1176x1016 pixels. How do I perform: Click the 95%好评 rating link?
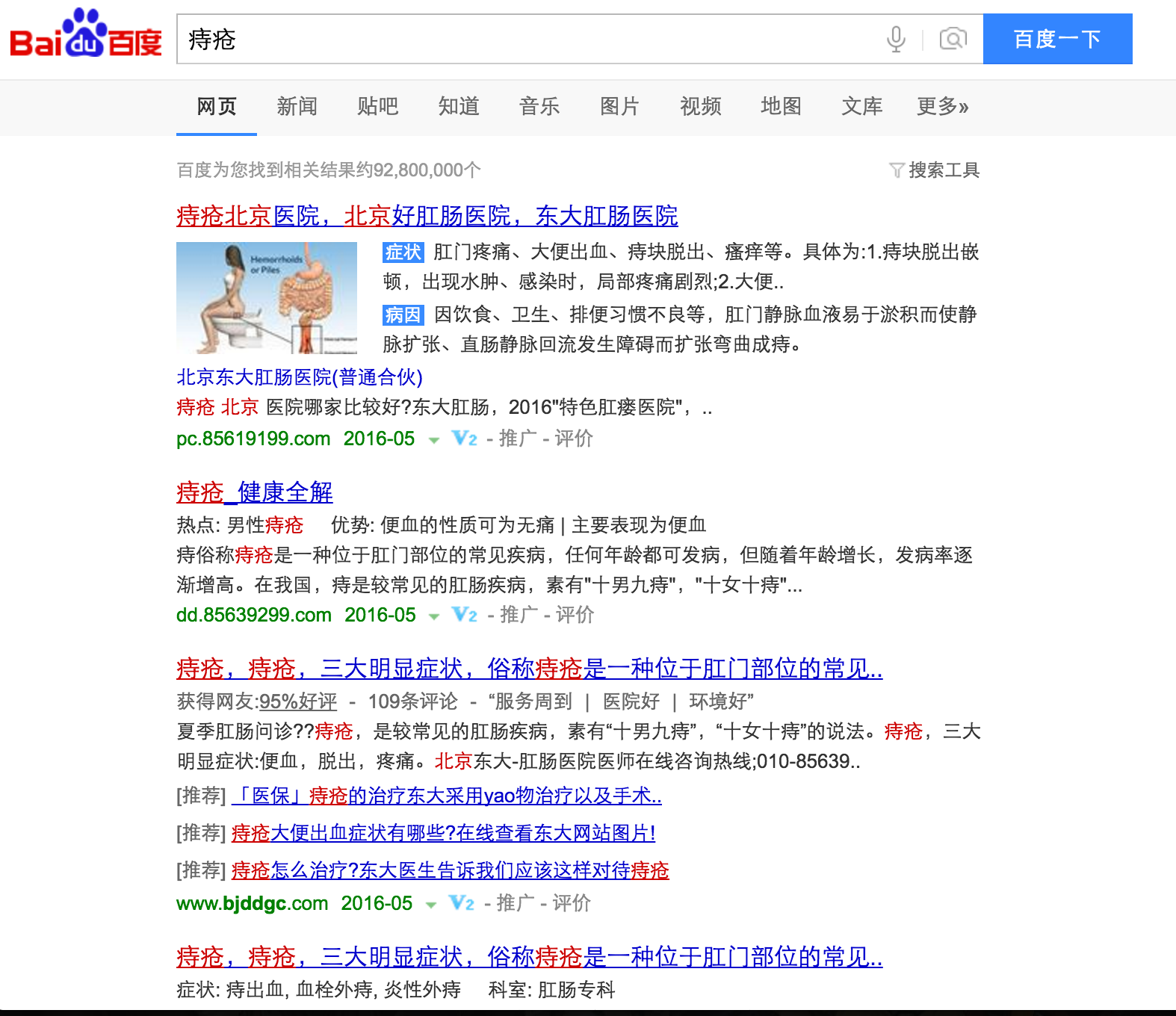298,701
